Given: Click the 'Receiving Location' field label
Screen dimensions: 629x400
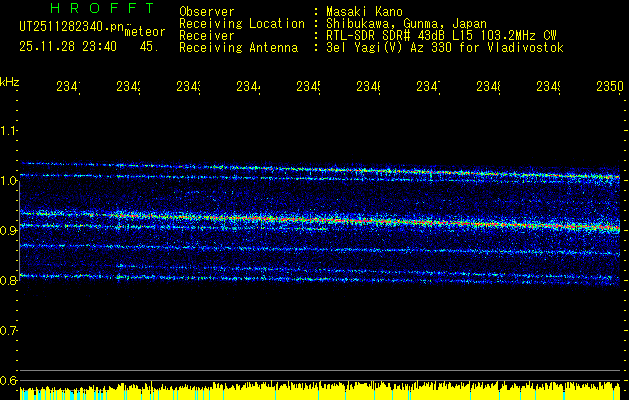Looking at the screenshot, I should (241, 23).
